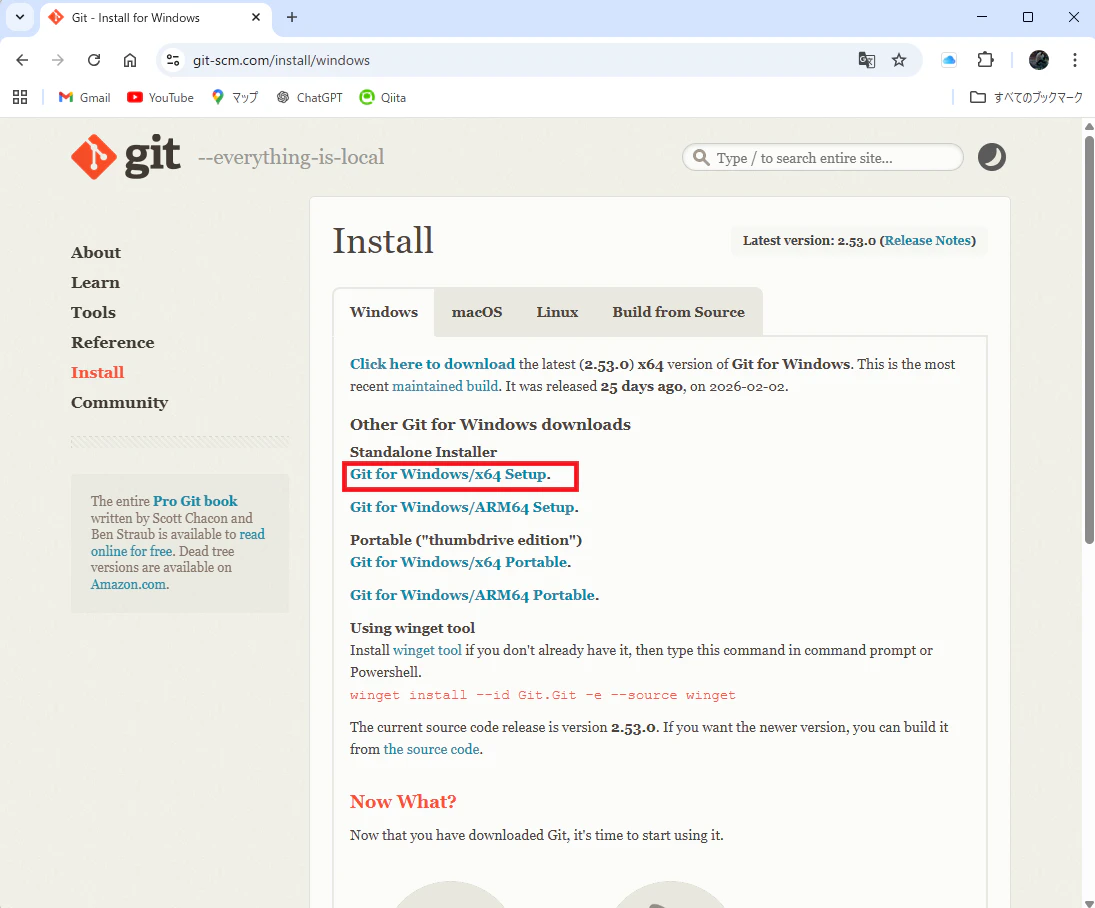The height and width of the screenshot is (908, 1095).
Task: Open the extensions puzzle icon
Action: coord(985,60)
